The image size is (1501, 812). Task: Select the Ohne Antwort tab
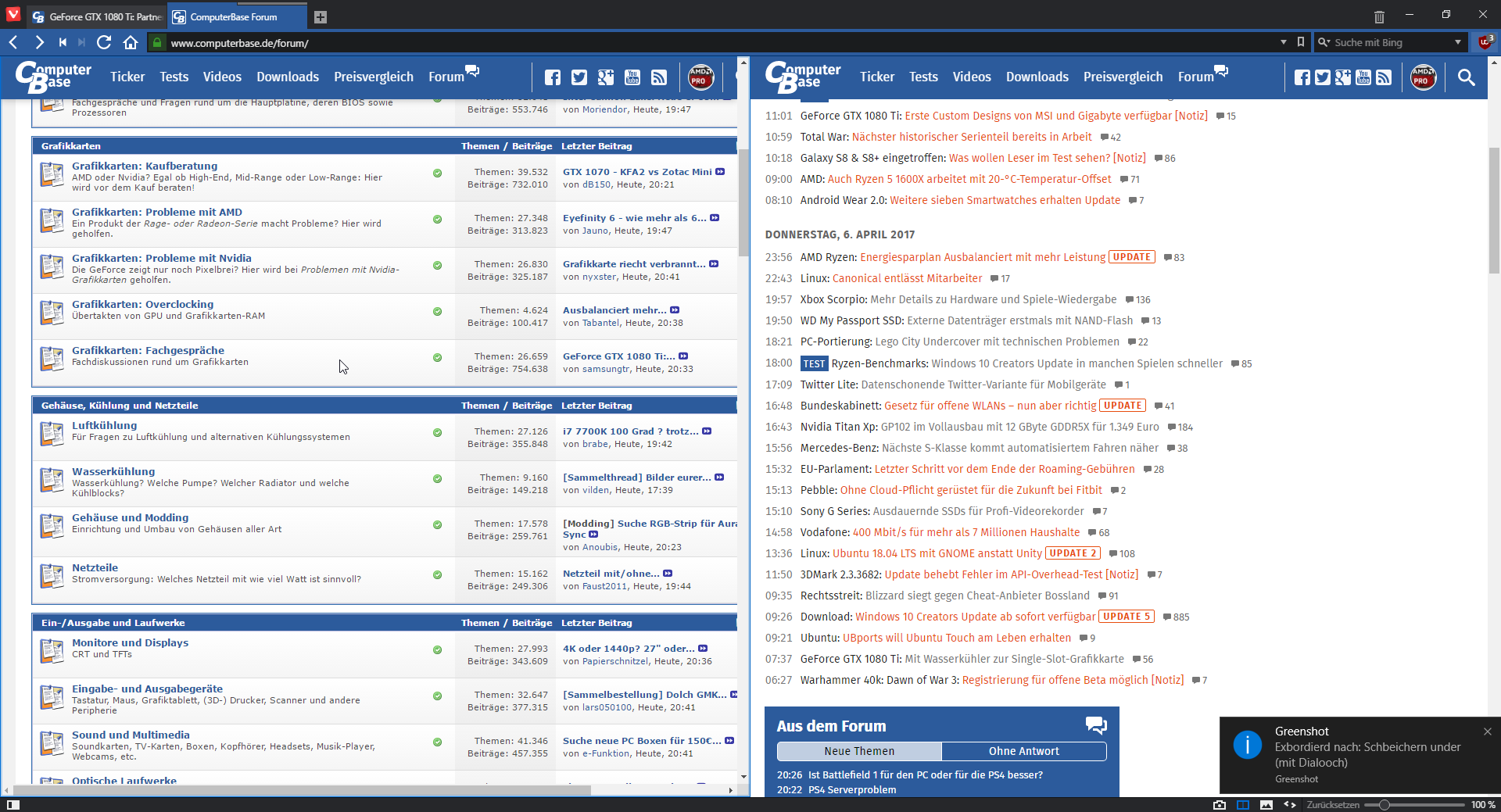coord(1024,751)
